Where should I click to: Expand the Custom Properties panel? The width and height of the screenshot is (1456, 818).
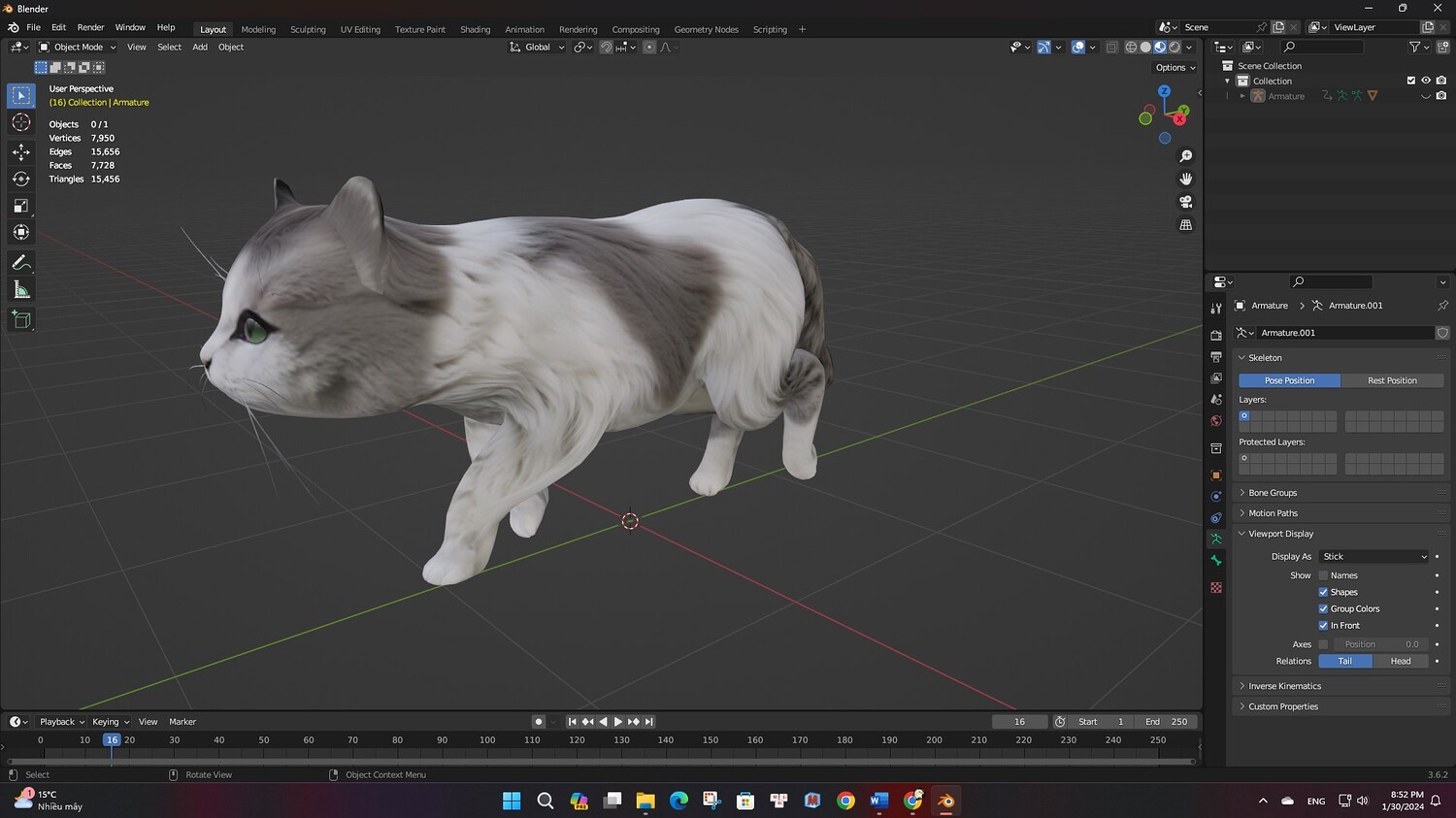pos(1282,706)
